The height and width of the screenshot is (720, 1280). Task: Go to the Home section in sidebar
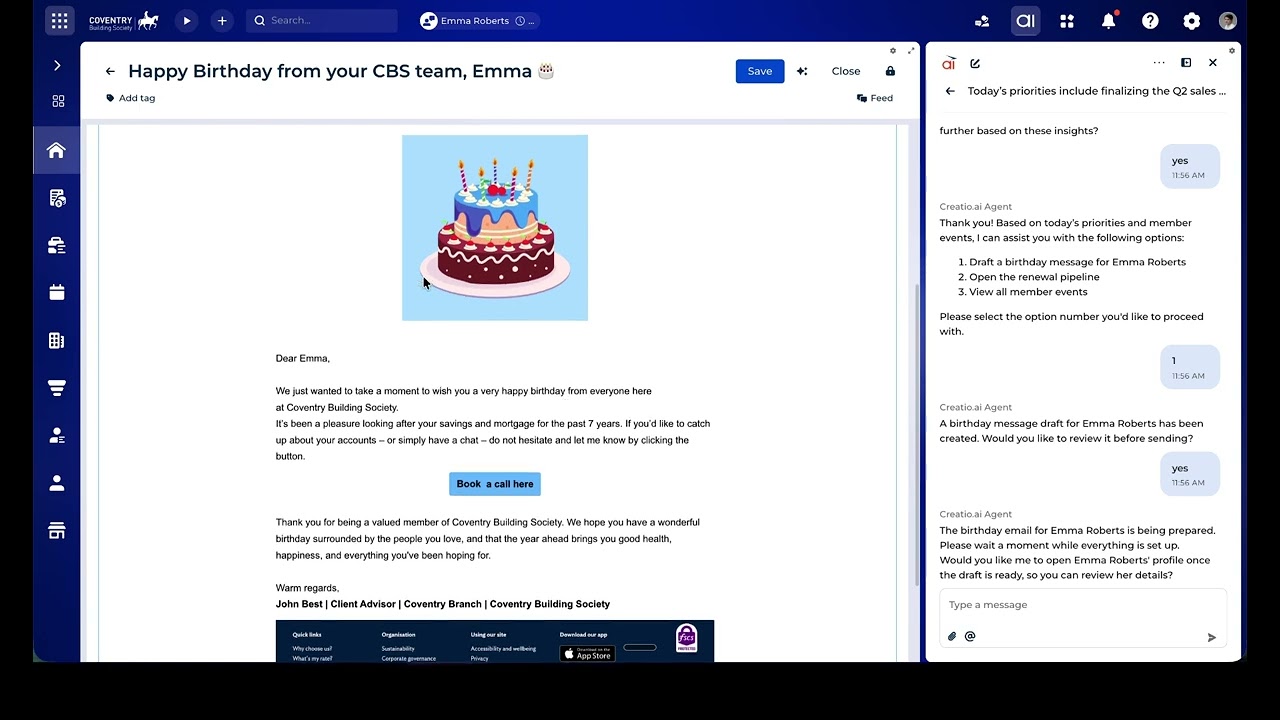56,150
